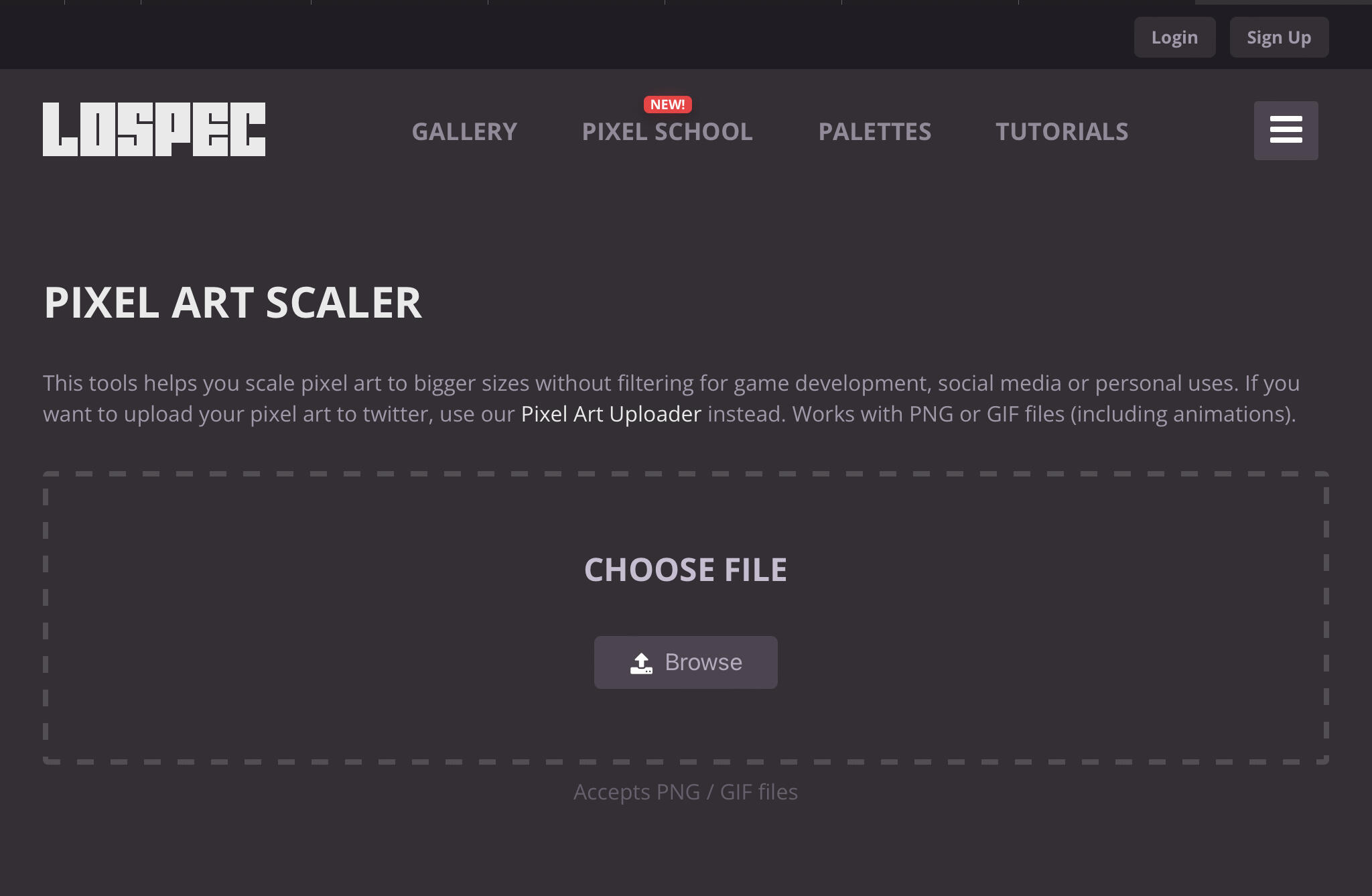Click the red NEW! badge
This screenshot has height=896, width=1372.
coord(667,105)
